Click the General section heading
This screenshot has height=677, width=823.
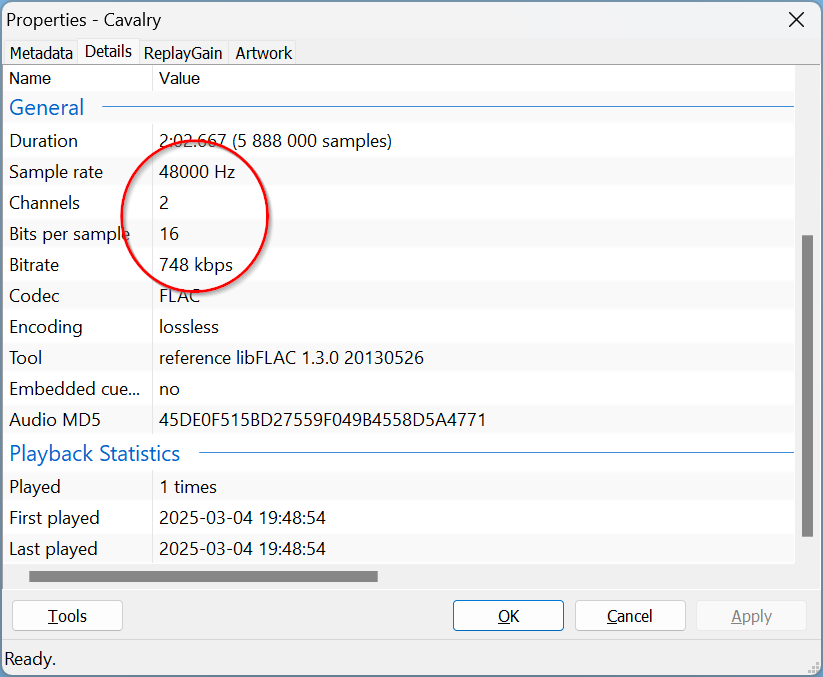click(47, 108)
